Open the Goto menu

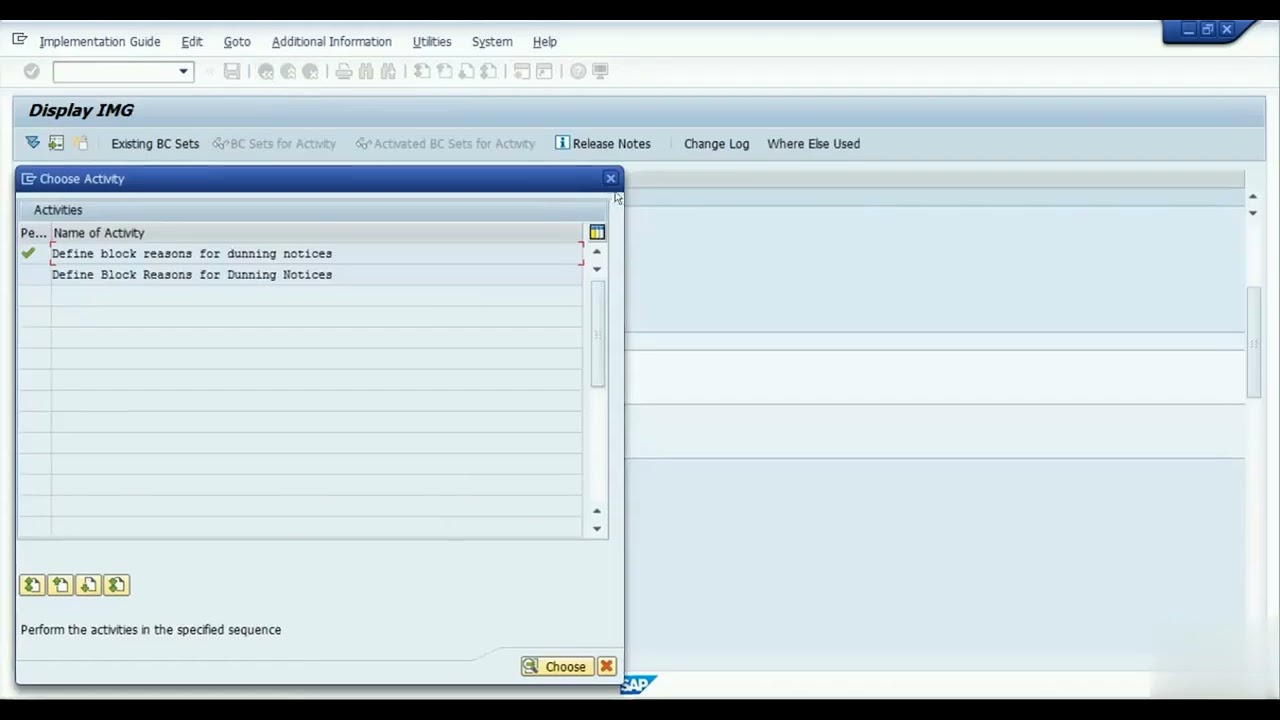pos(237,41)
